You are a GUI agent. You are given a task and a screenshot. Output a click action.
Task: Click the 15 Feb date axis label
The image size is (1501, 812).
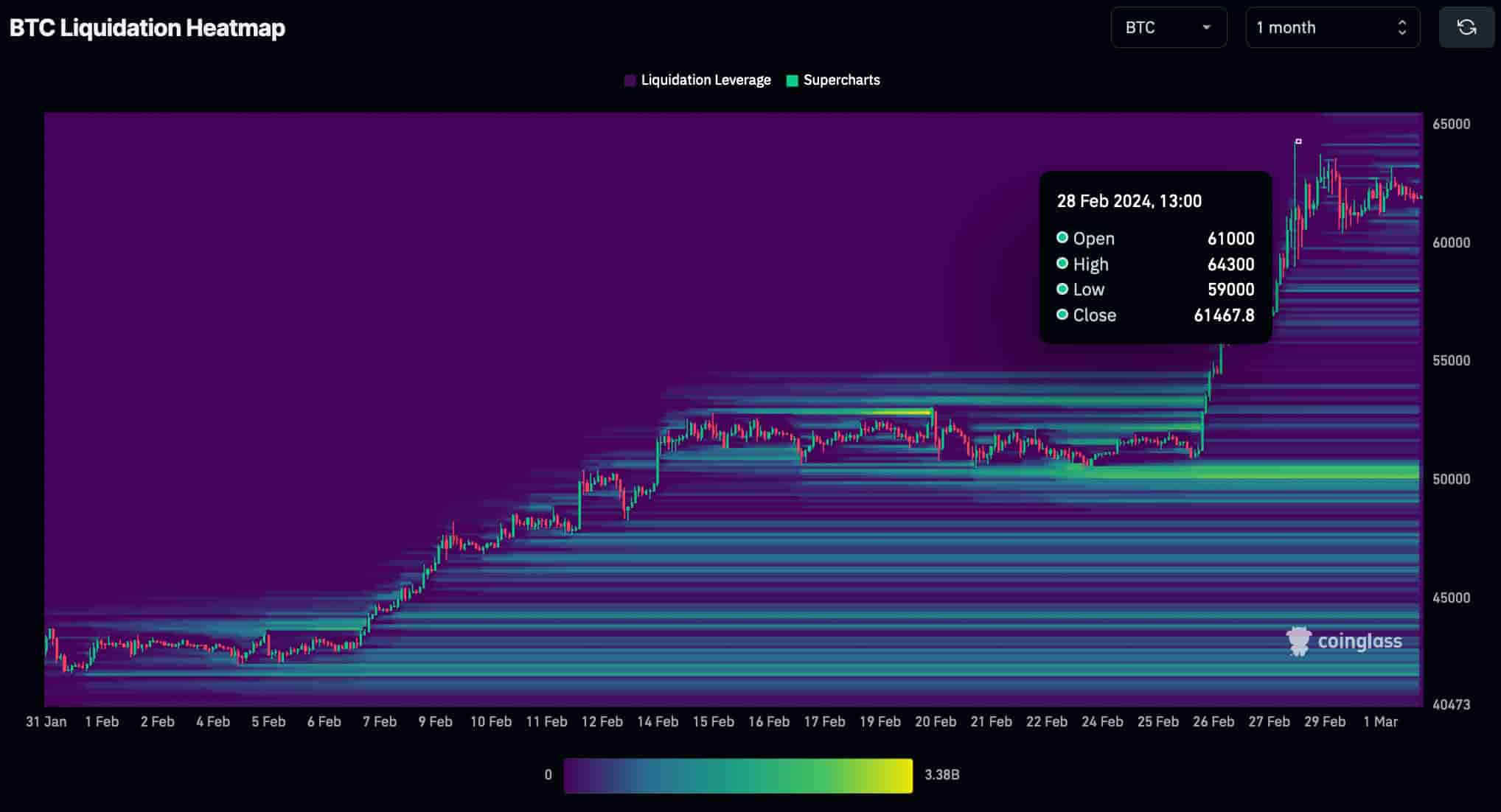[x=713, y=721]
